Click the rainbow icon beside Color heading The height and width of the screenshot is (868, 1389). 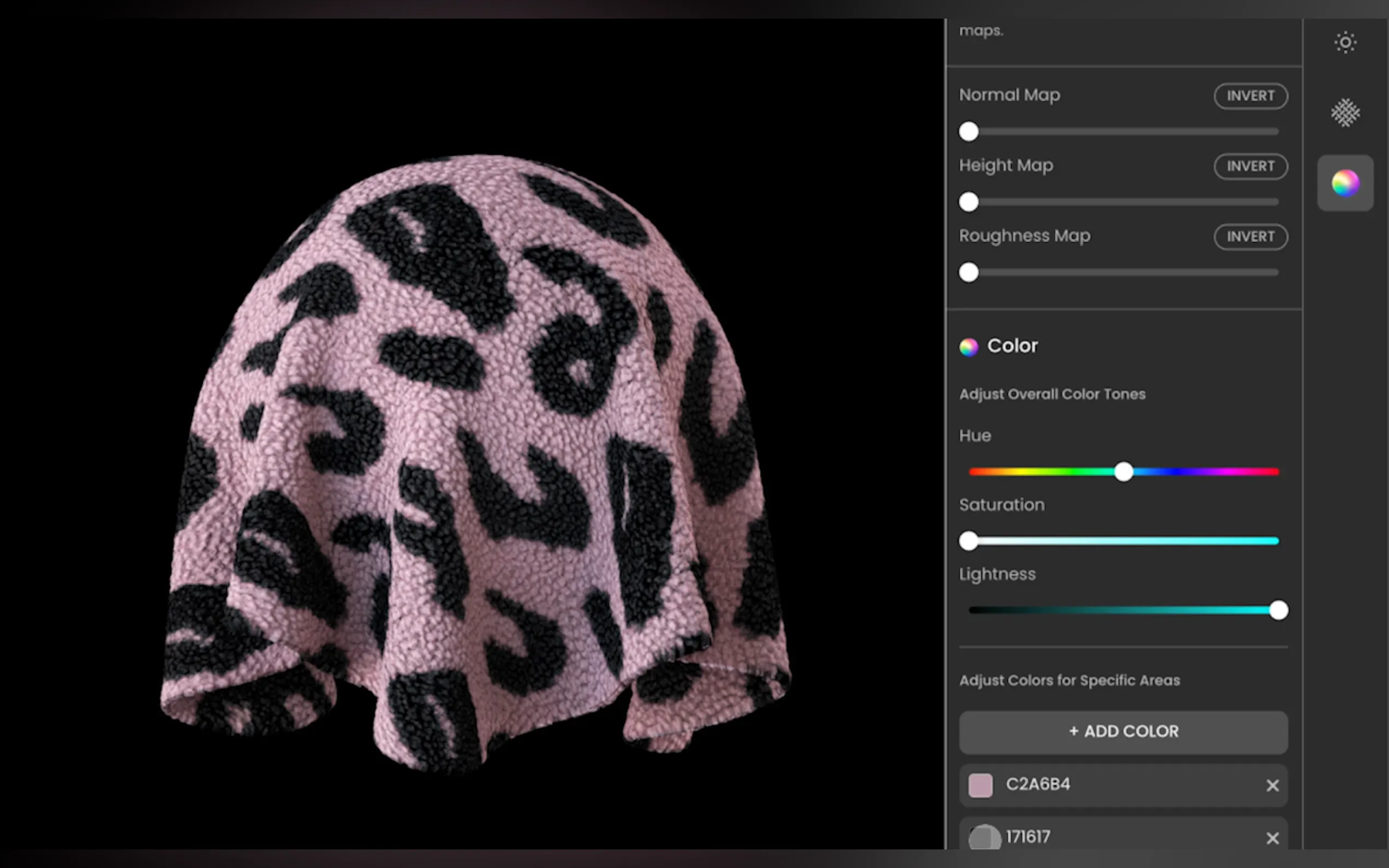[968, 347]
